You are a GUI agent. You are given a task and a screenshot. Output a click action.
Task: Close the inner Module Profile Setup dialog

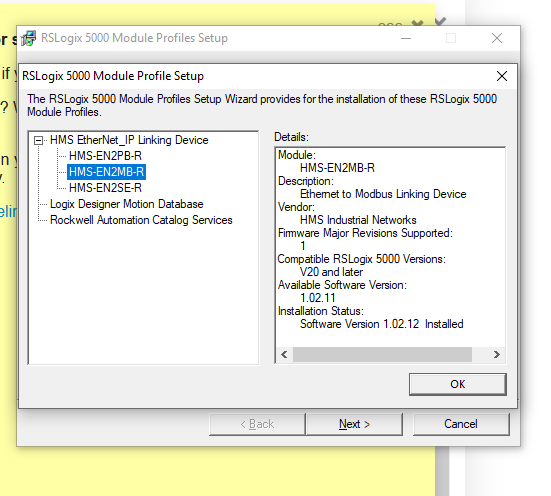502,76
